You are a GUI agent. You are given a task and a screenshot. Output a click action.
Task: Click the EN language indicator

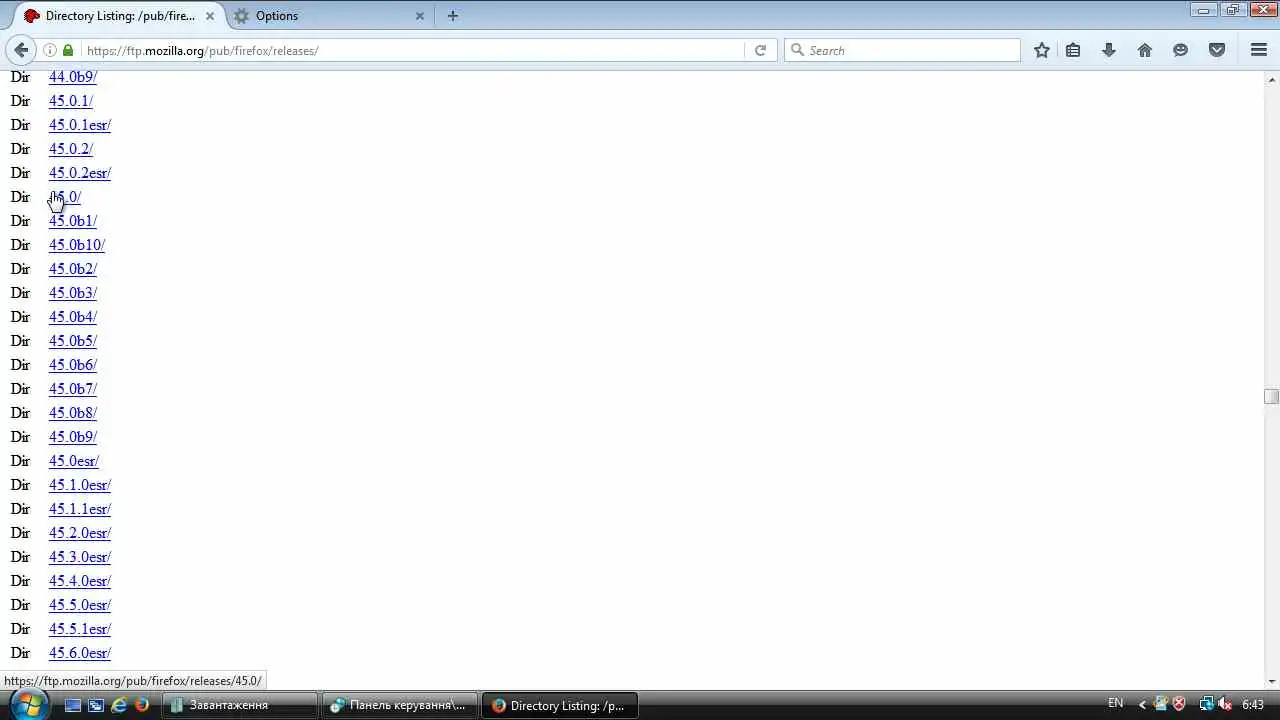(1116, 704)
